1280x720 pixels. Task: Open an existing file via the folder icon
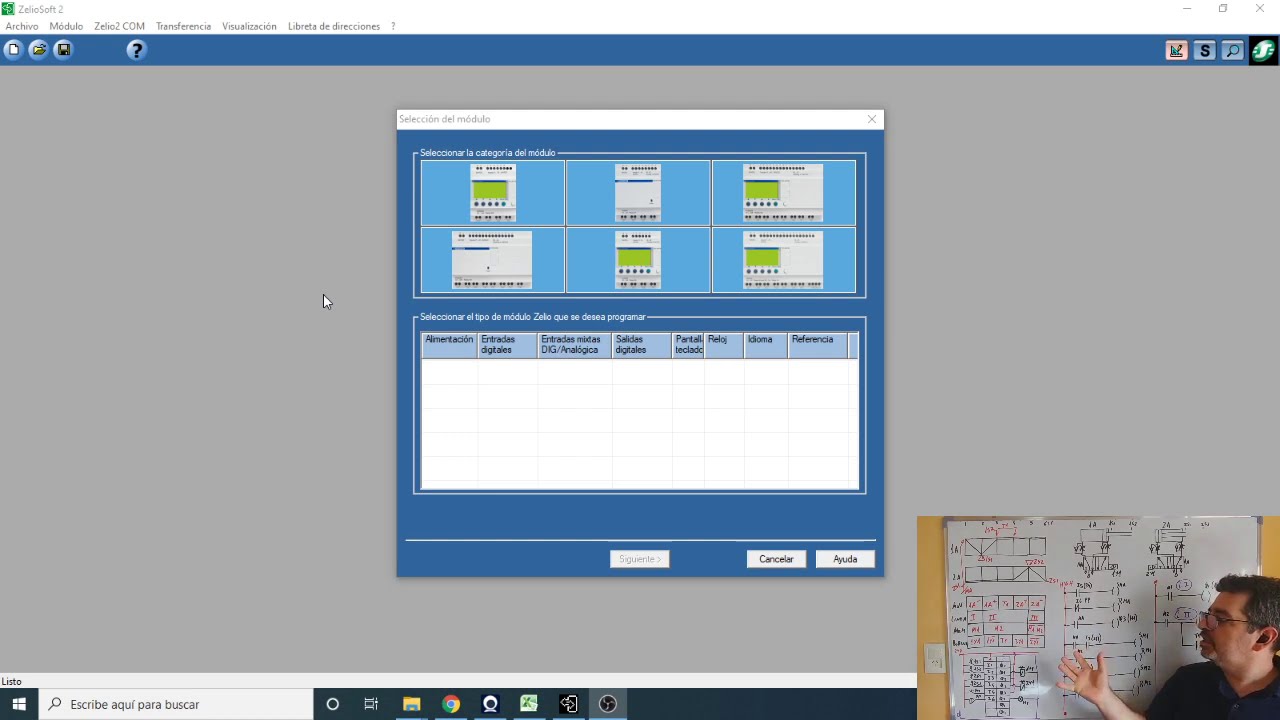(x=39, y=49)
